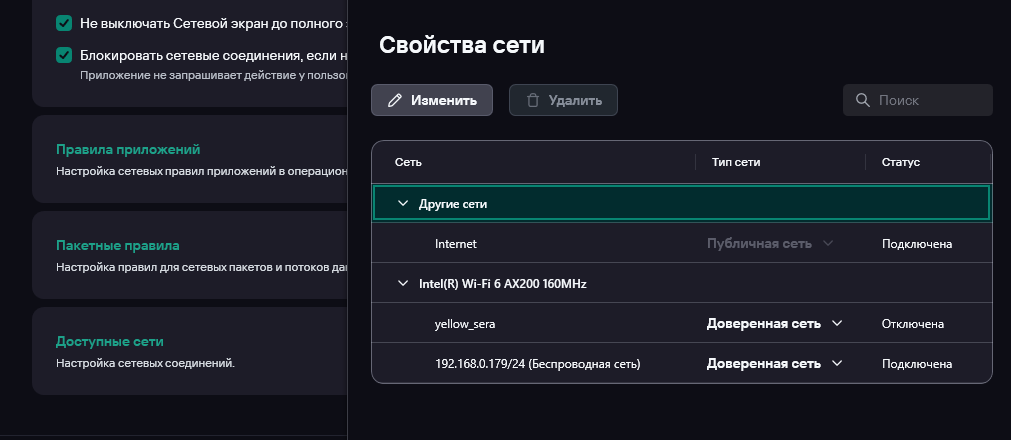Open network type dropdown for yellow_sera
This screenshot has height=440, width=1011.
click(x=837, y=324)
